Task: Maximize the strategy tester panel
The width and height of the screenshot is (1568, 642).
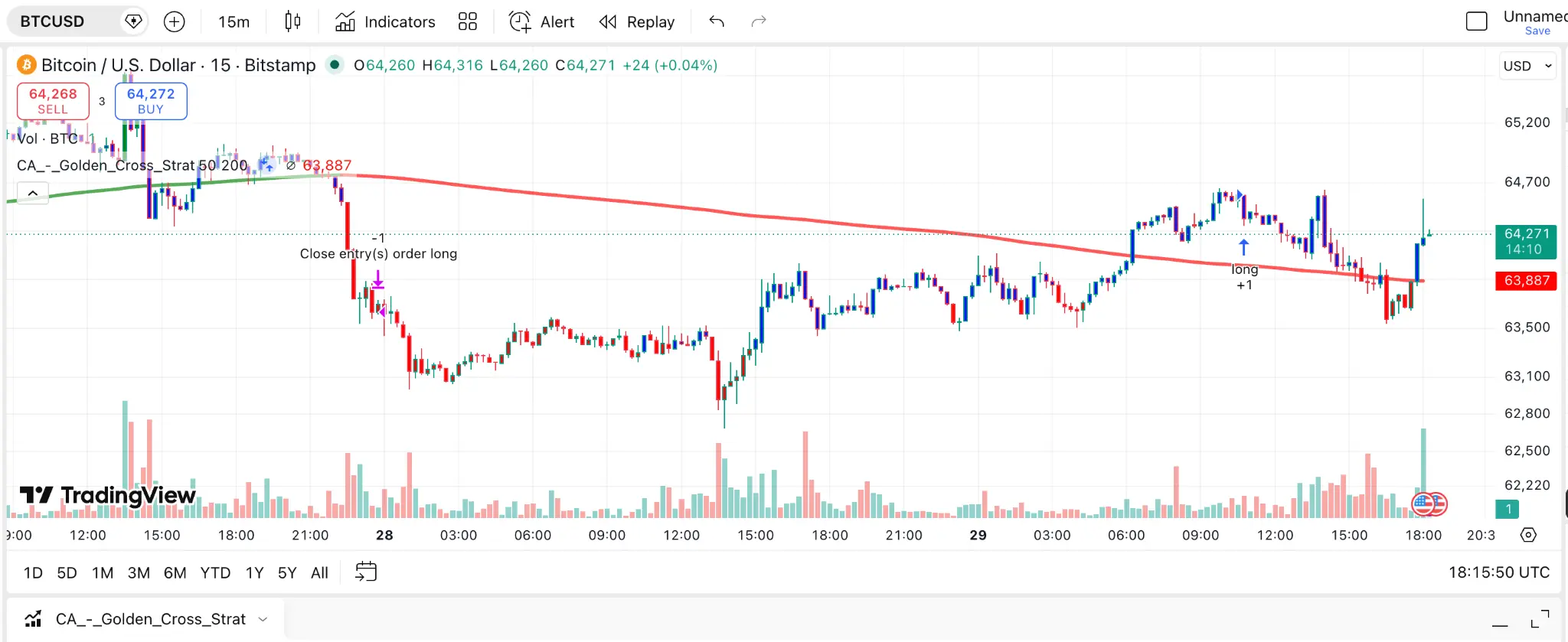Action: pos(1540,619)
